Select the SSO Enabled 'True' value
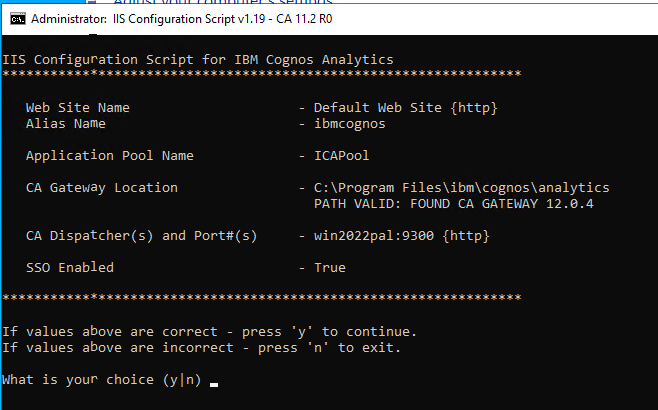Screen dimensions: 658x410 click(x=330, y=268)
